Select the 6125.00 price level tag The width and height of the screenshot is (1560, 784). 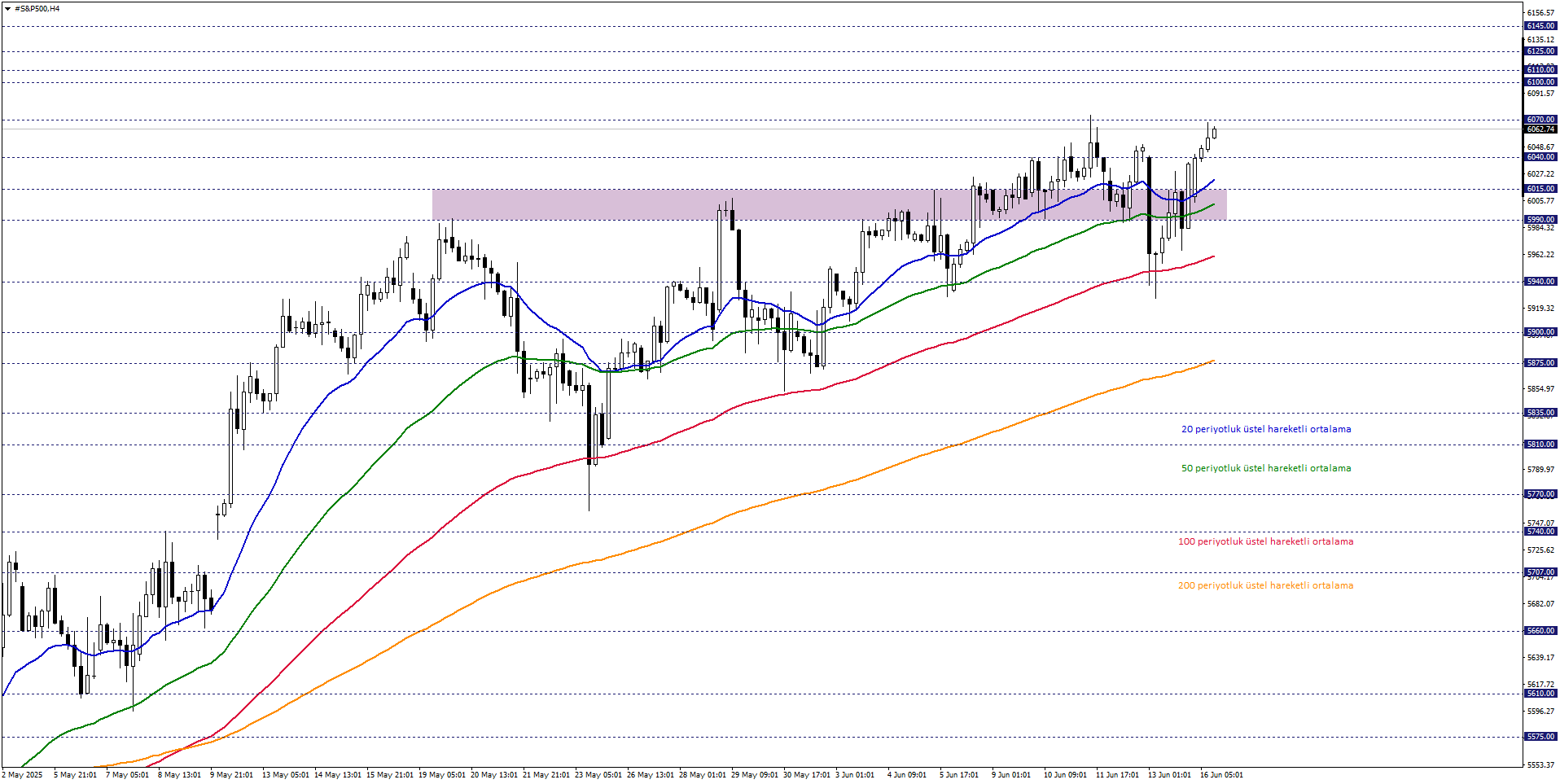pyautogui.click(x=1540, y=51)
